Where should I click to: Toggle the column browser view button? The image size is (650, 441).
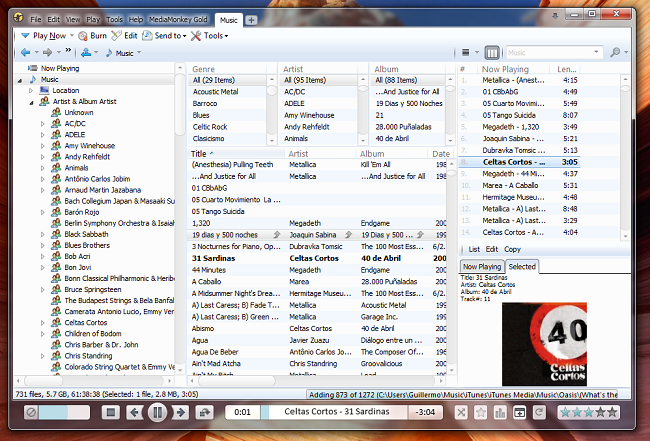click(x=492, y=52)
